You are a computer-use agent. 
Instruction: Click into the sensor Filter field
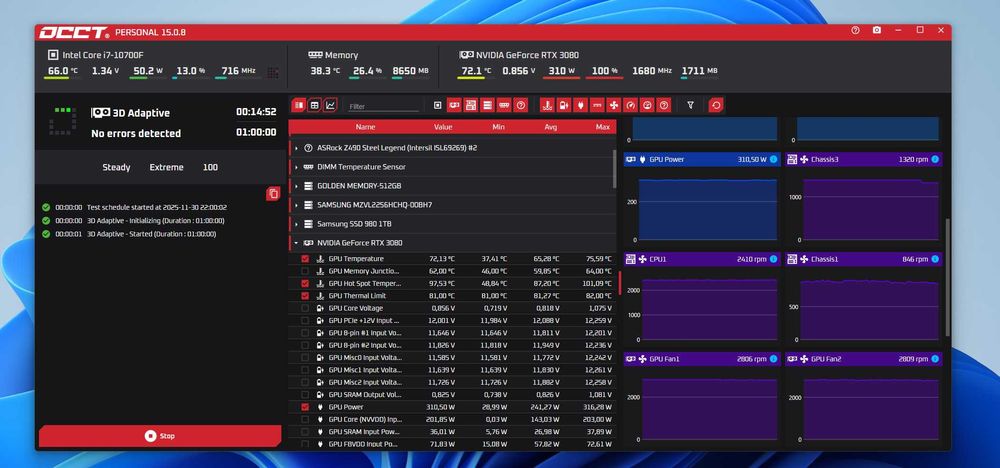click(383, 106)
